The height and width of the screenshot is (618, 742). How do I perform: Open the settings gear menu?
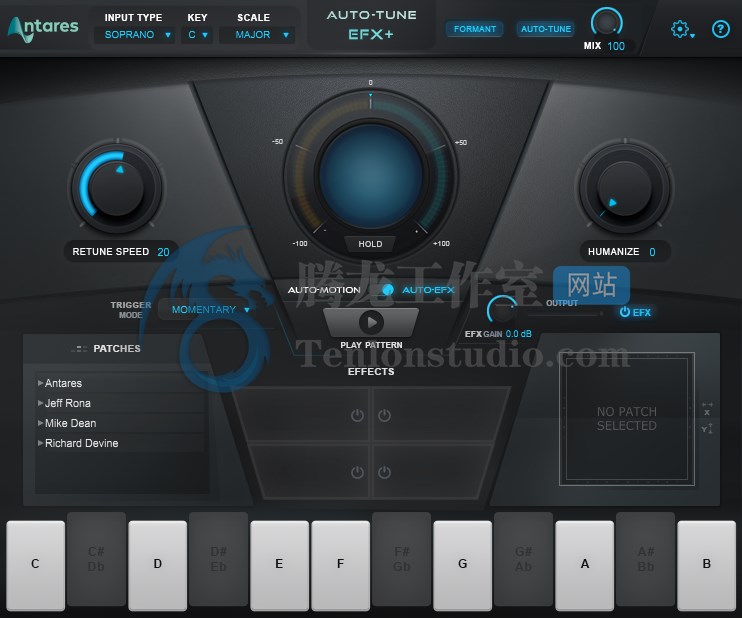[682, 29]
